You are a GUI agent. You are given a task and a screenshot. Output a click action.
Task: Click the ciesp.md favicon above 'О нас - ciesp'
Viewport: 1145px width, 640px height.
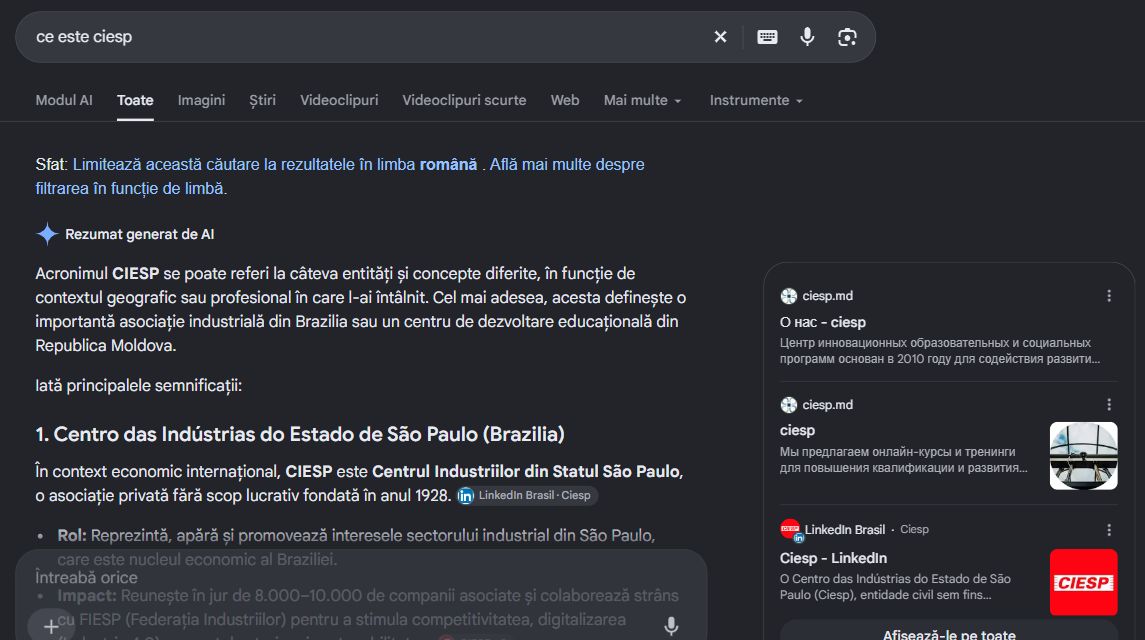(x=789, y=296)
